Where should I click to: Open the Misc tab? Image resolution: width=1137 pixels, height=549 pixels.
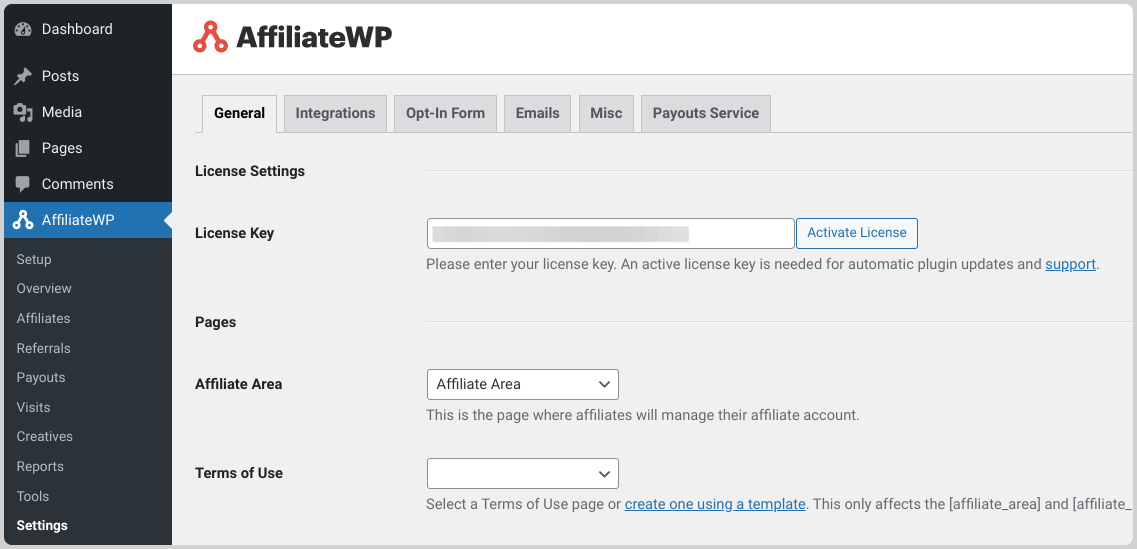point(606,113)
